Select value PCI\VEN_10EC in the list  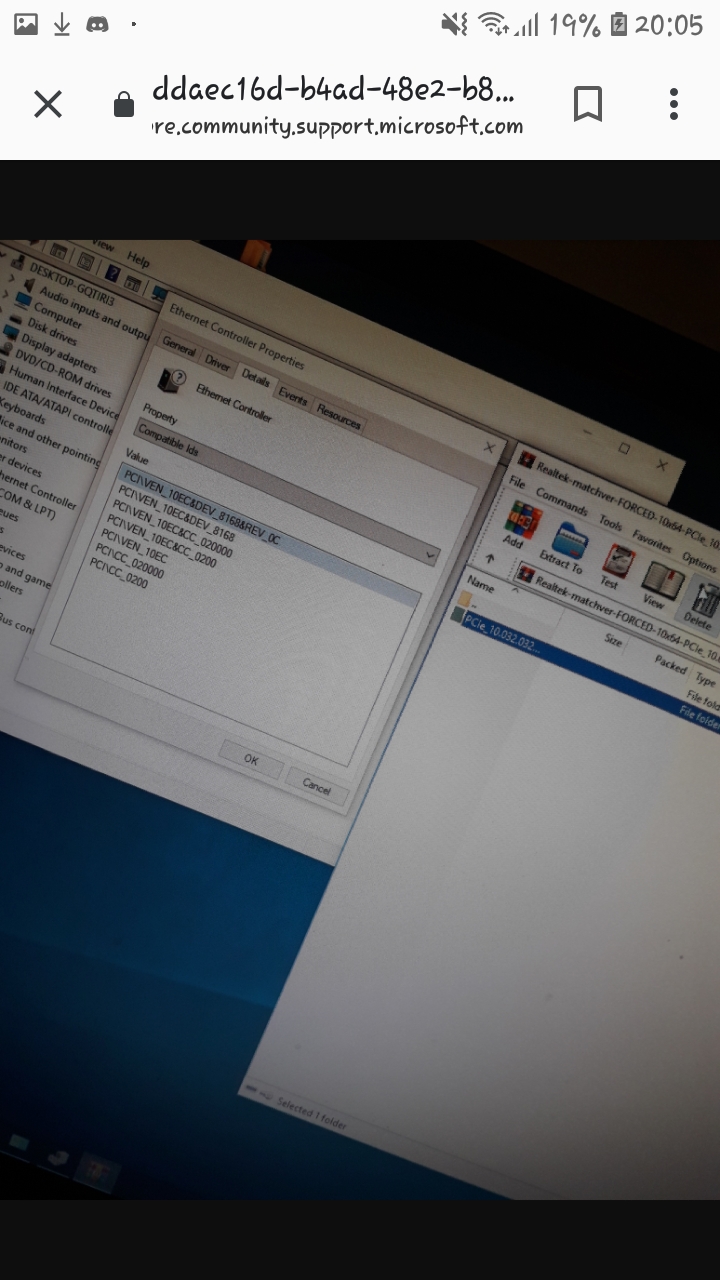(132, 548)
